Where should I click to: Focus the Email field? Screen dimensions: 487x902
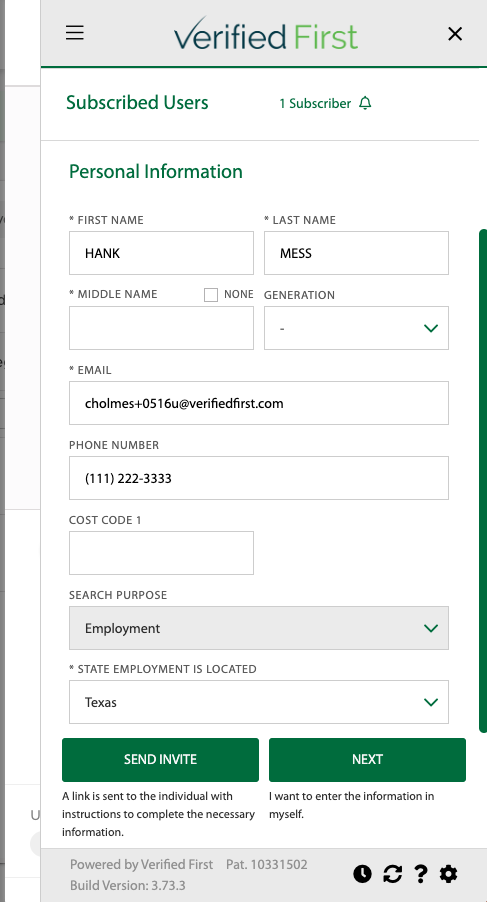point(259,403)
